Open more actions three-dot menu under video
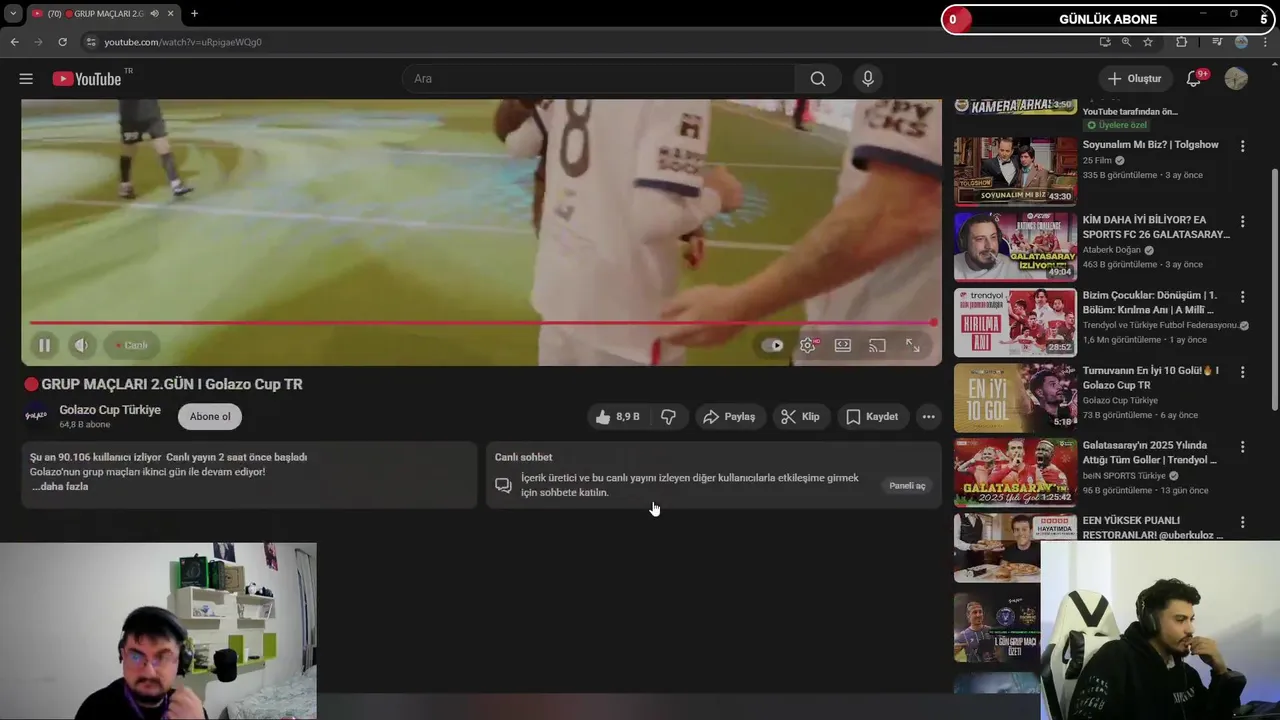The image size is (1280, 720). pyautogui.click(x=929, y=417)
